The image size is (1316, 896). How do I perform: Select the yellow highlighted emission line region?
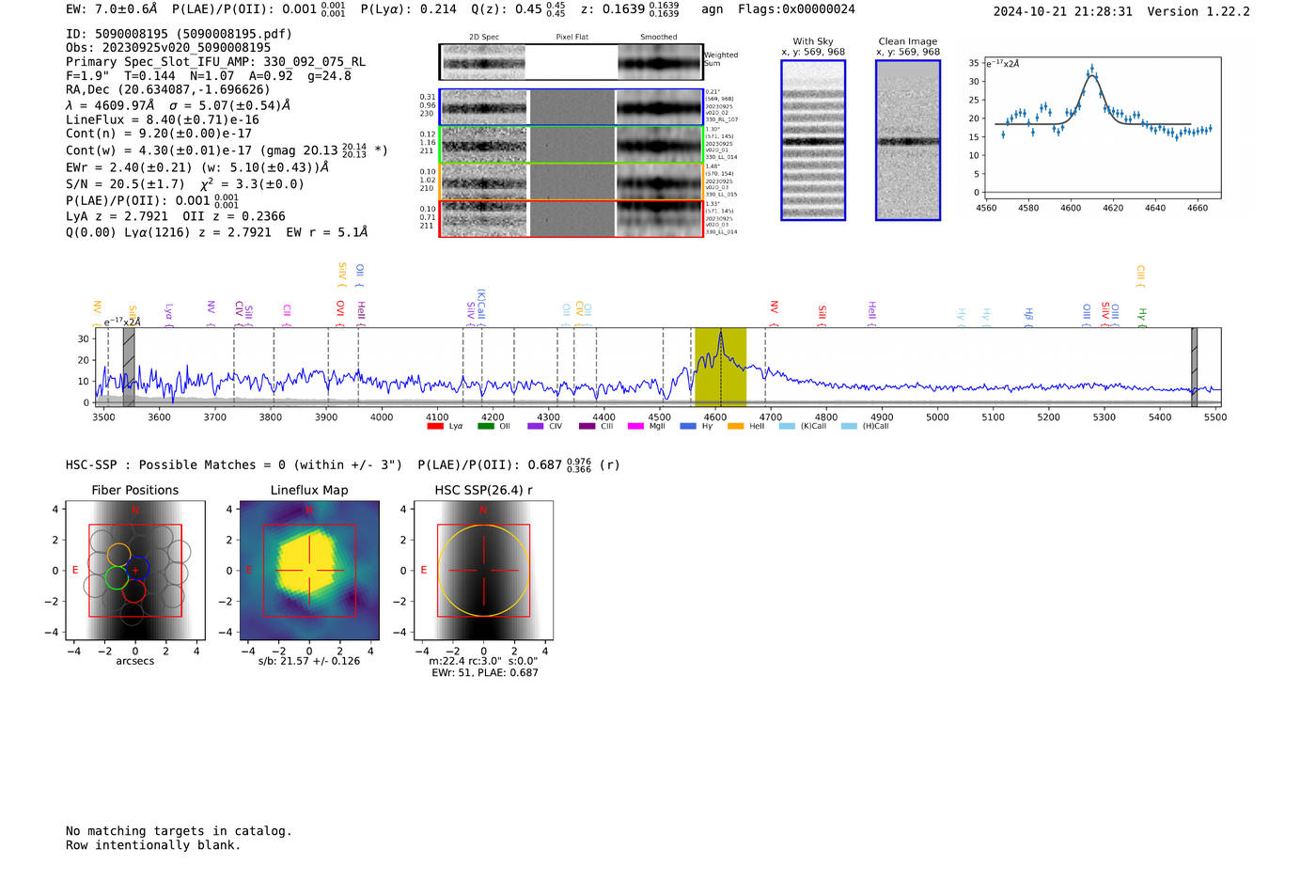point(720,367)
